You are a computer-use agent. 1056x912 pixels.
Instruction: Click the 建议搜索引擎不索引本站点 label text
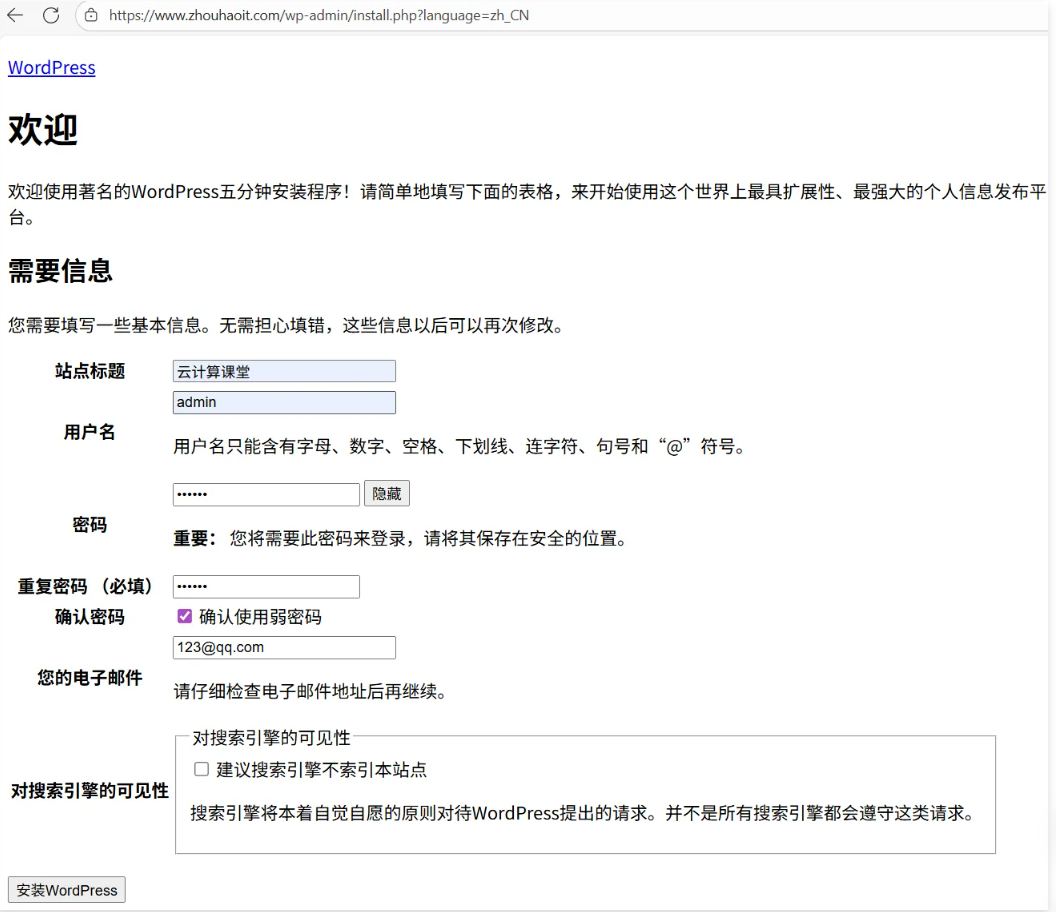pyautogui.click(x=322, y=770)
